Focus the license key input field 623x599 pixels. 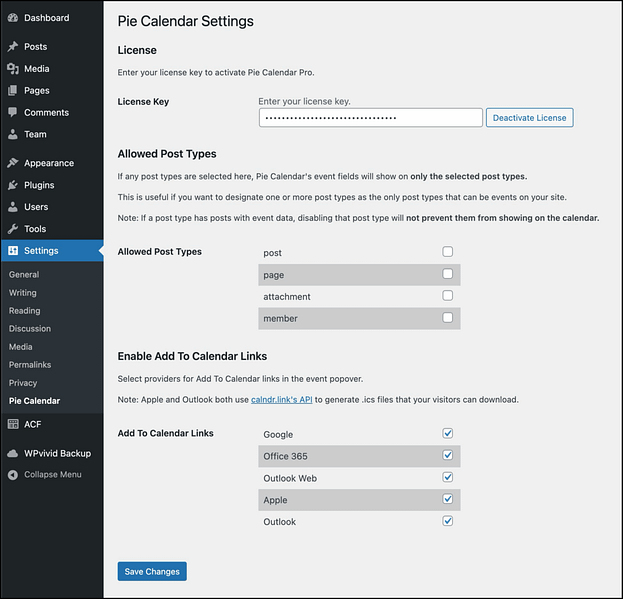click(x=370, y=118)
